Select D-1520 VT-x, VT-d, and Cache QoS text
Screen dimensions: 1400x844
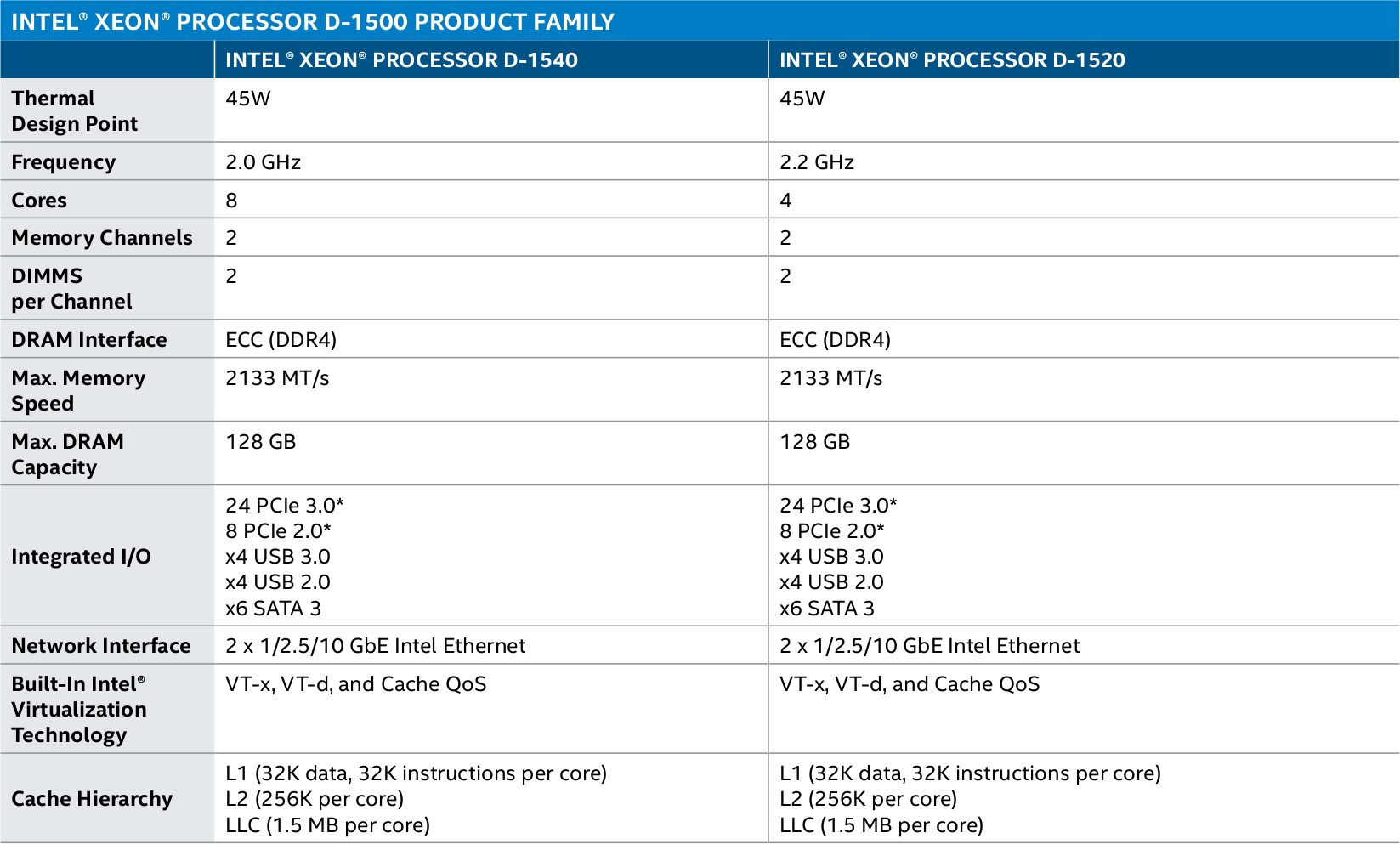click(x=910, y=684)
